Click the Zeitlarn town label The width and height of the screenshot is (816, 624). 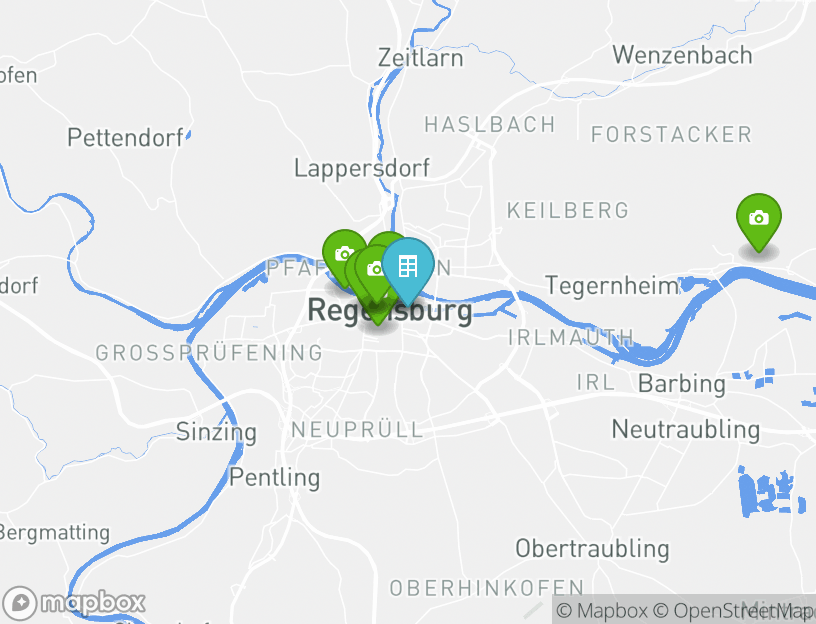coord(420,57)
